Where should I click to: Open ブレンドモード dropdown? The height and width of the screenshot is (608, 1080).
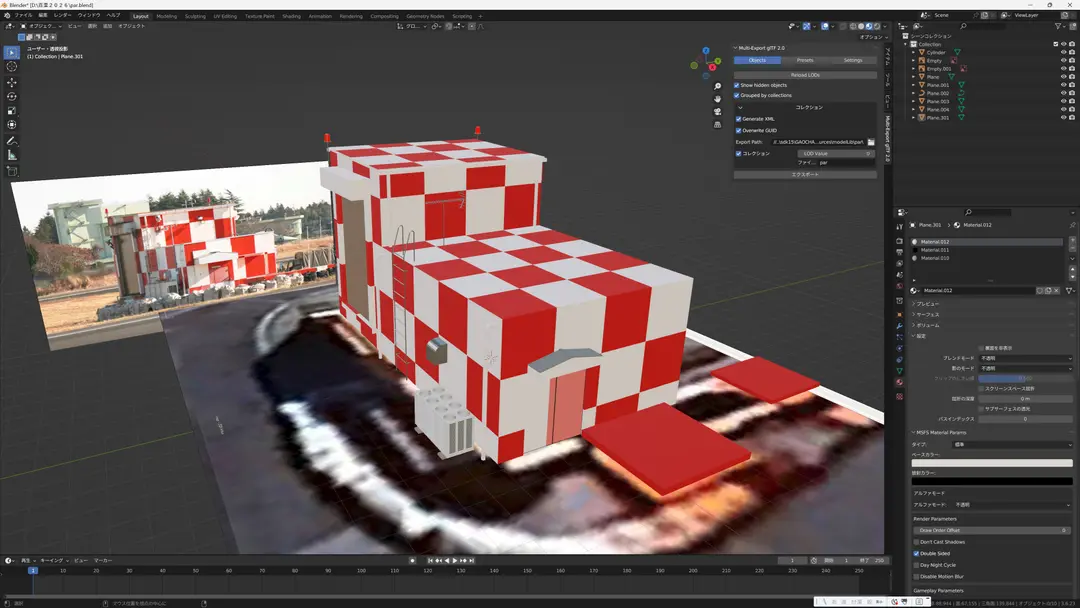point(1026,358)
